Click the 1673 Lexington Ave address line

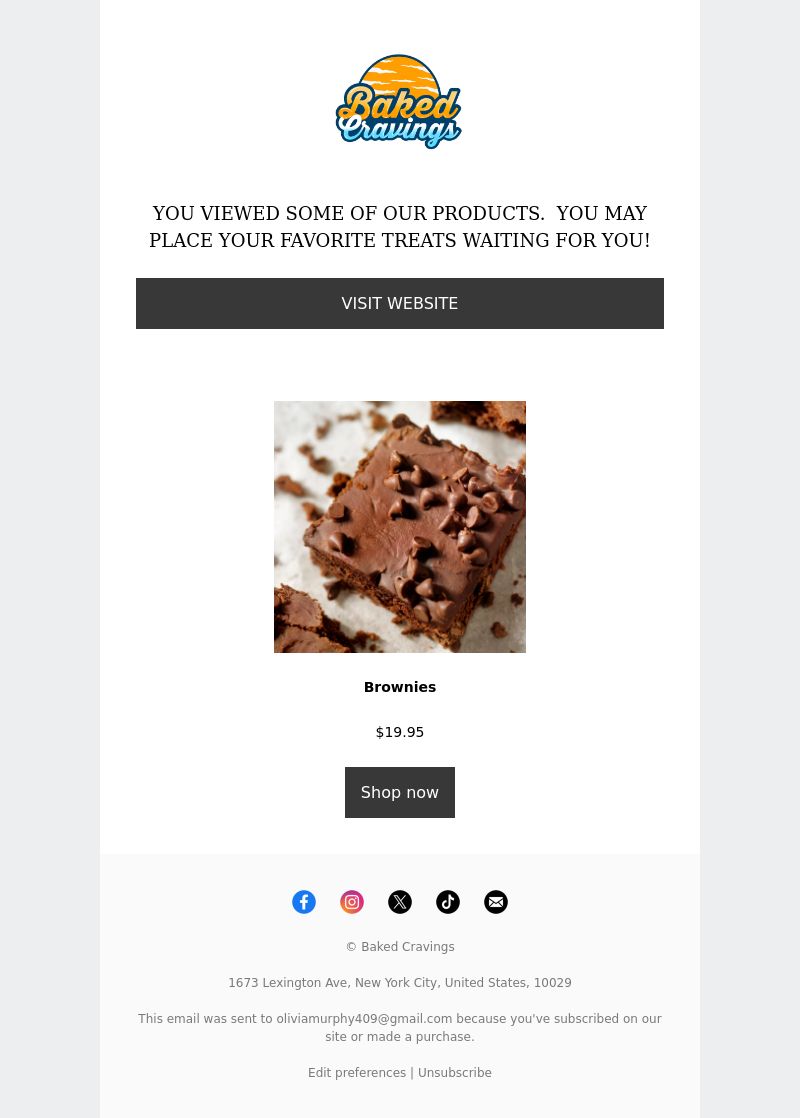[400, 983]
